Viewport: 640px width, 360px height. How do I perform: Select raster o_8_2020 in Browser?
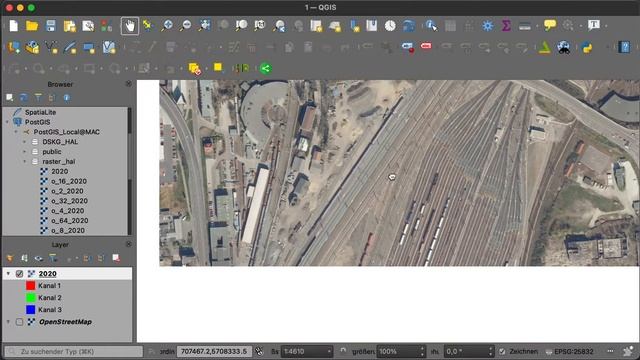(x=68, y=230)
